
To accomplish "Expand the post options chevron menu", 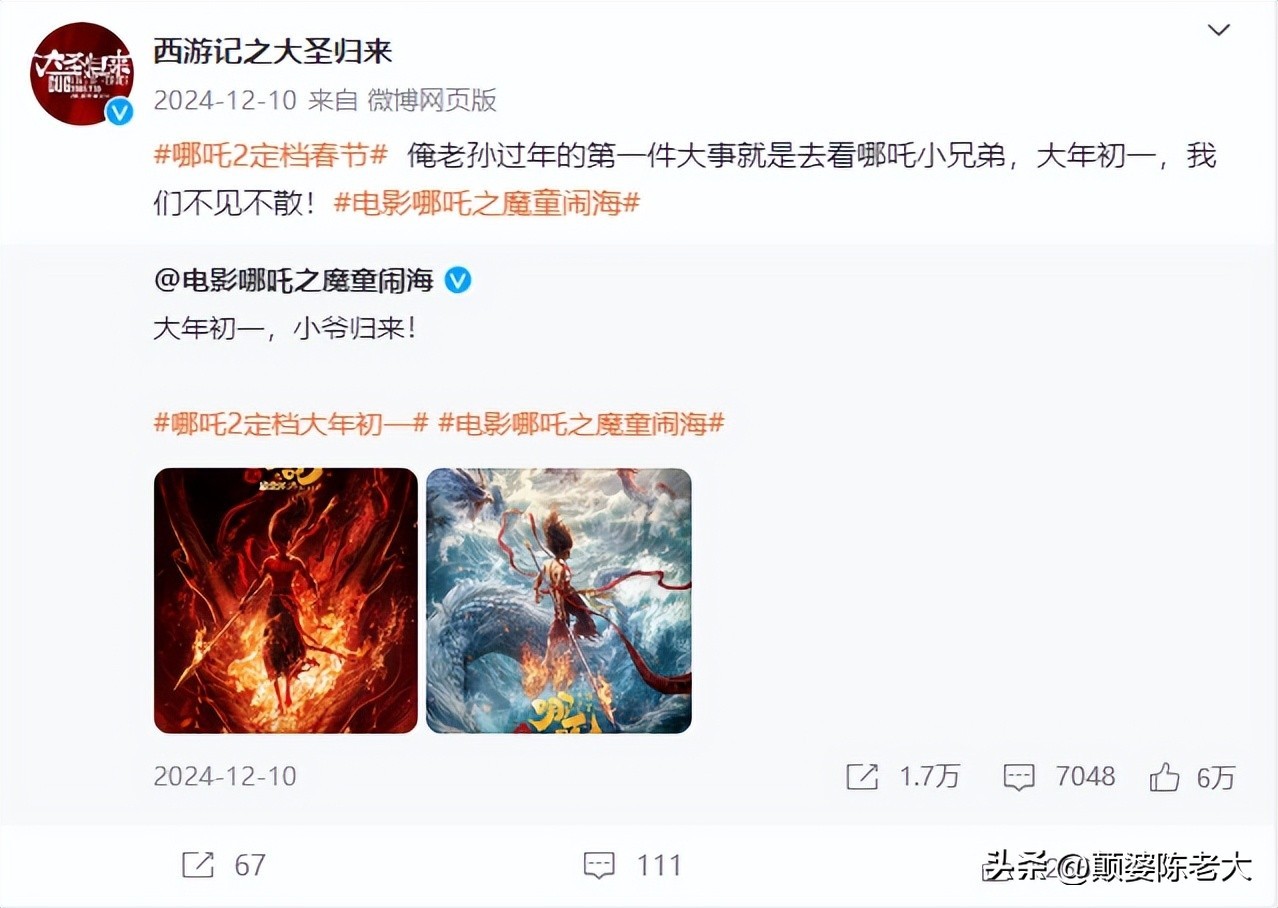I will point(1218,30).
